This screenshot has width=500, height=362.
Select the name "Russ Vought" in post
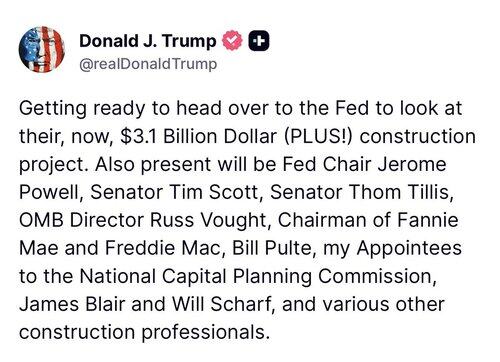point(208,221)
